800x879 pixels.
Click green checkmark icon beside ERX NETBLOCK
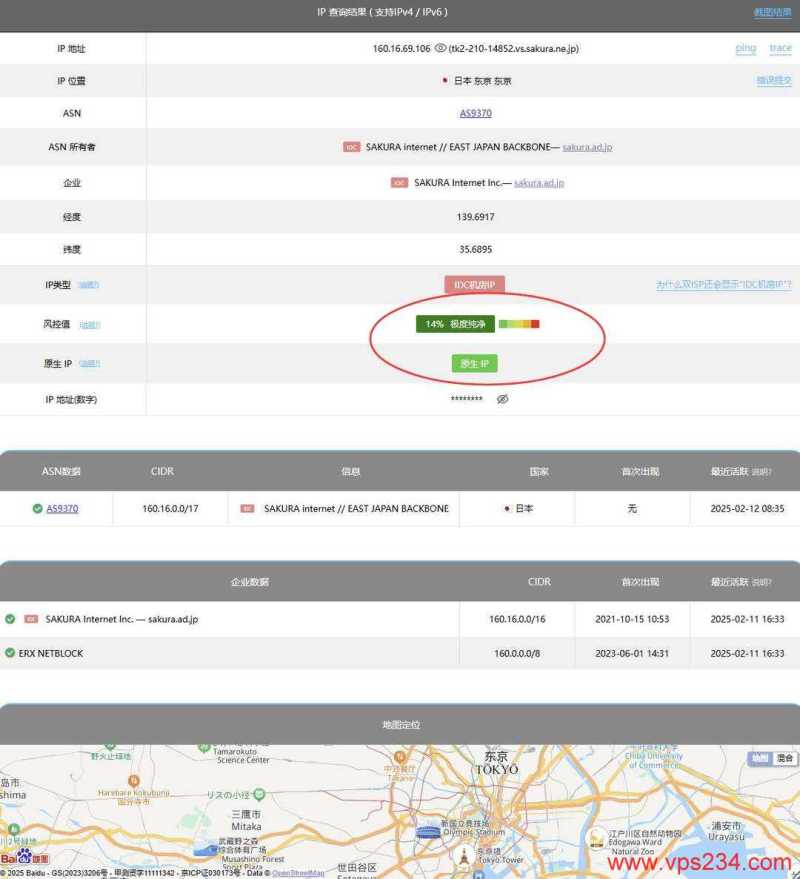10,653
